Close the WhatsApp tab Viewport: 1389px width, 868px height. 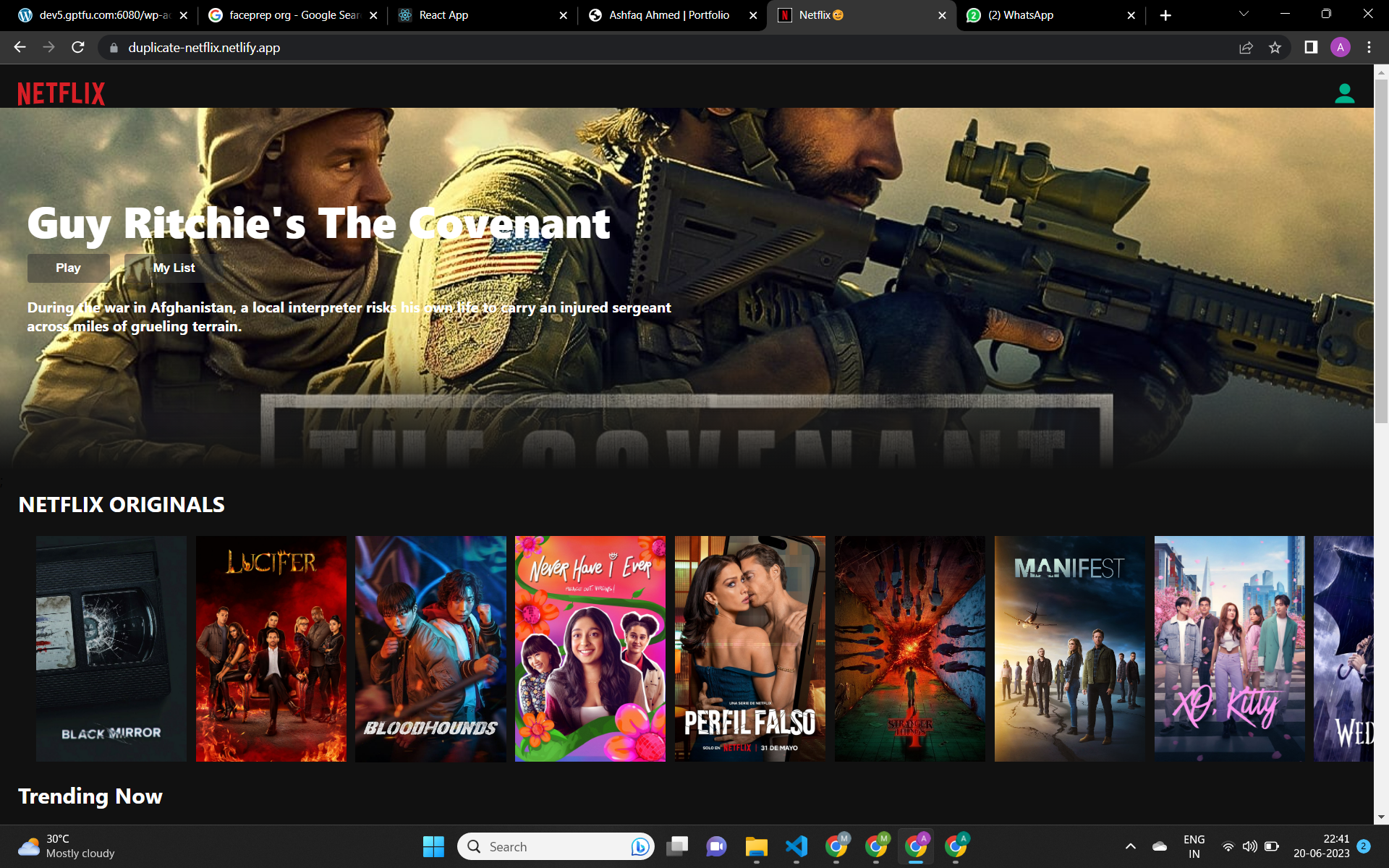[1131, 15]
